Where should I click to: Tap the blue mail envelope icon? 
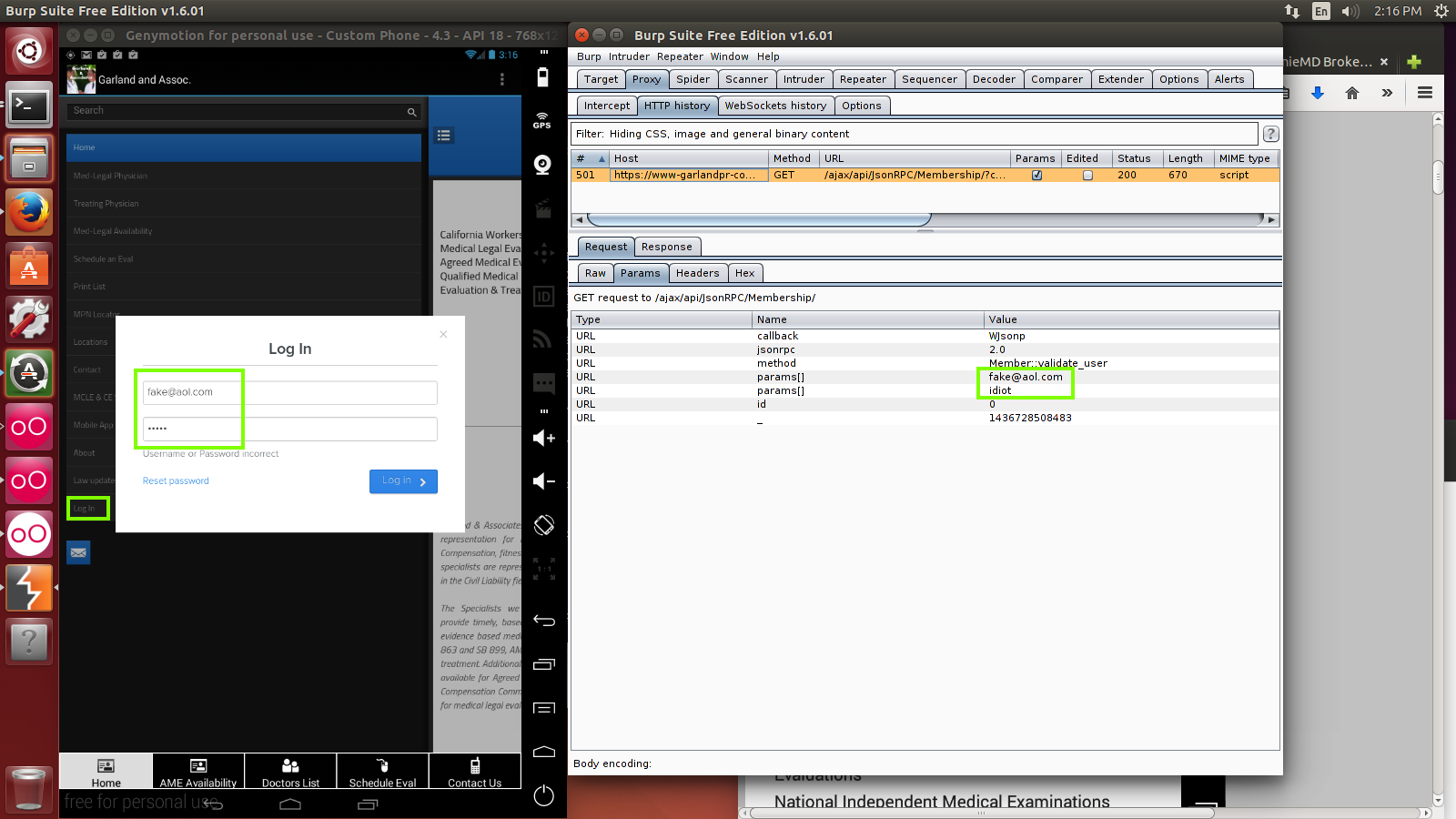coord(78,552)
